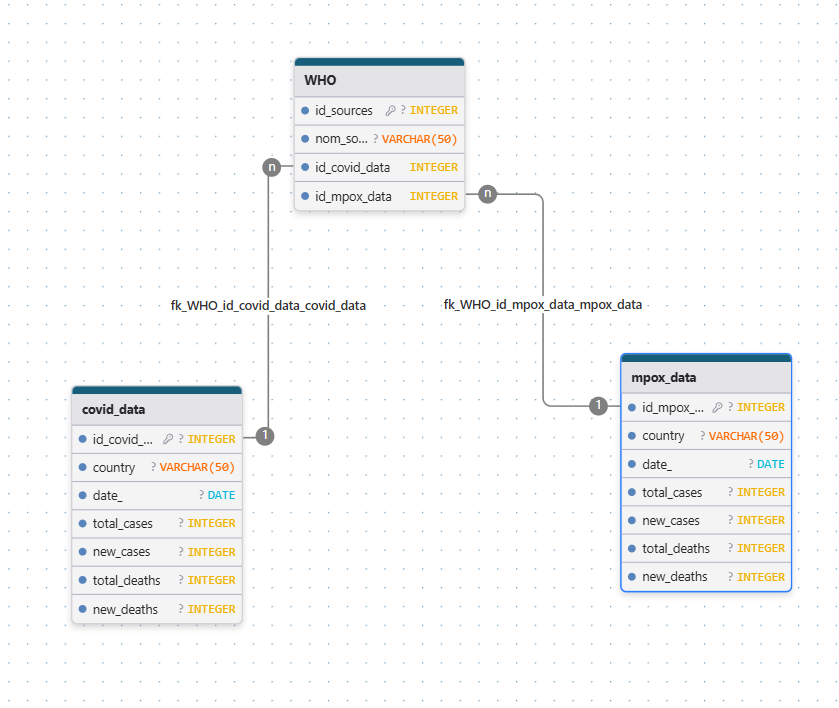
Task: Select the mpox_data table header
Action: 706,377
